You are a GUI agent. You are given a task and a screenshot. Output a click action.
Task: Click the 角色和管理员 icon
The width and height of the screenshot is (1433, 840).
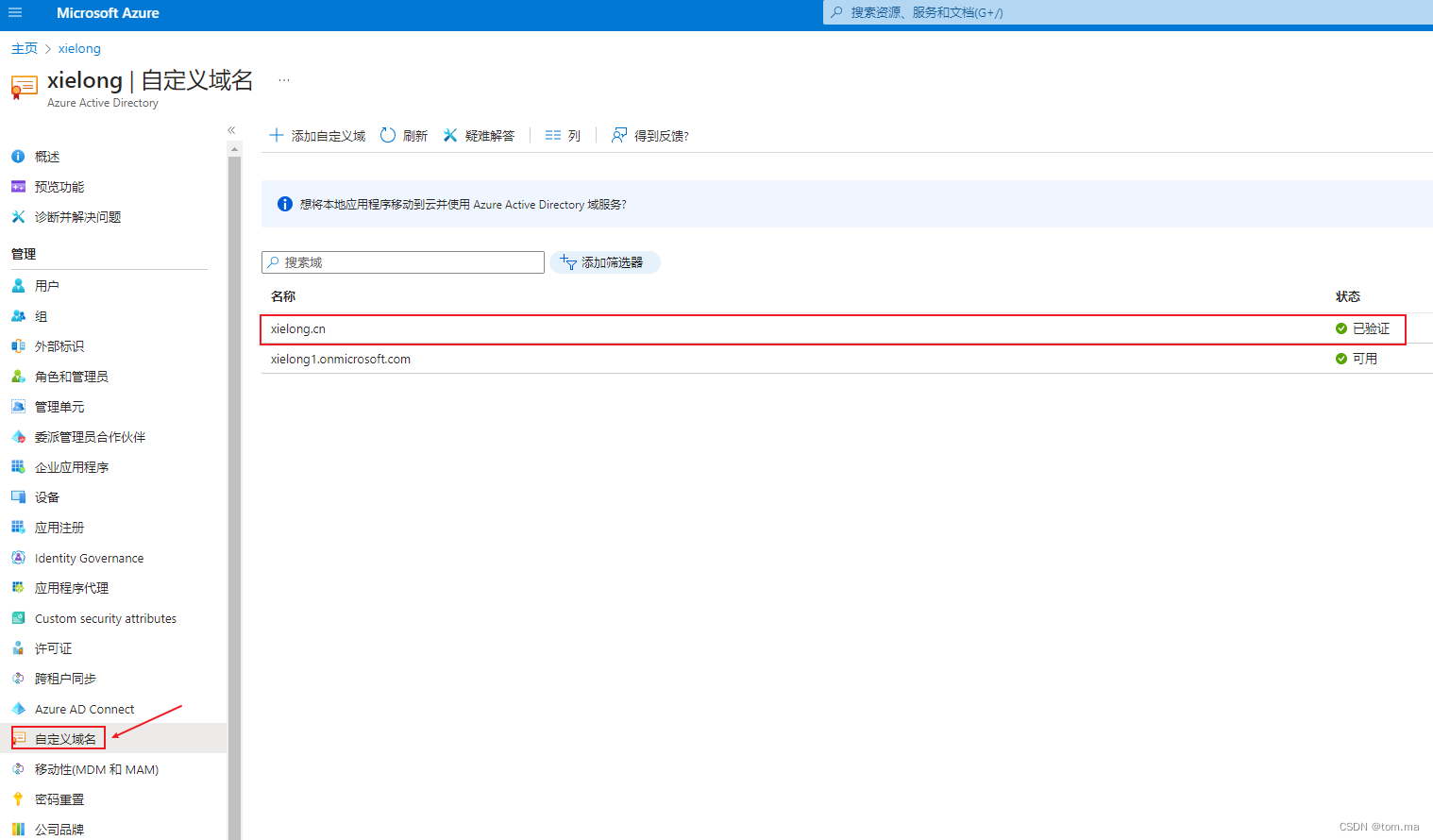tap(18, 377)
